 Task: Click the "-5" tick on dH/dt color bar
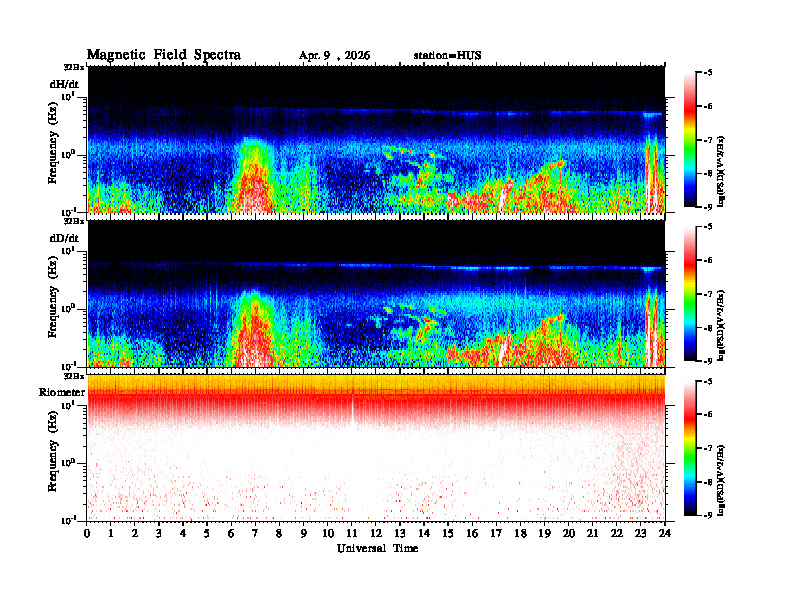708,73
